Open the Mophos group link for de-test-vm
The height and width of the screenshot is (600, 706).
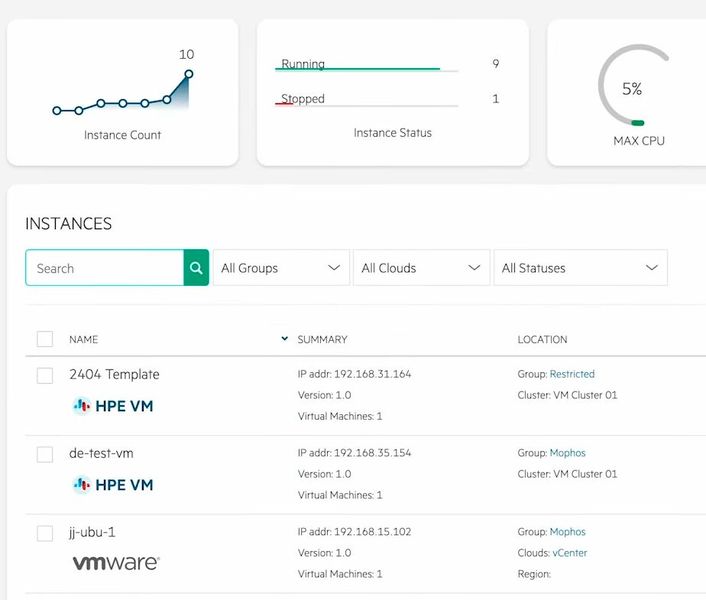pyautogui.click(x=568, y=453)
